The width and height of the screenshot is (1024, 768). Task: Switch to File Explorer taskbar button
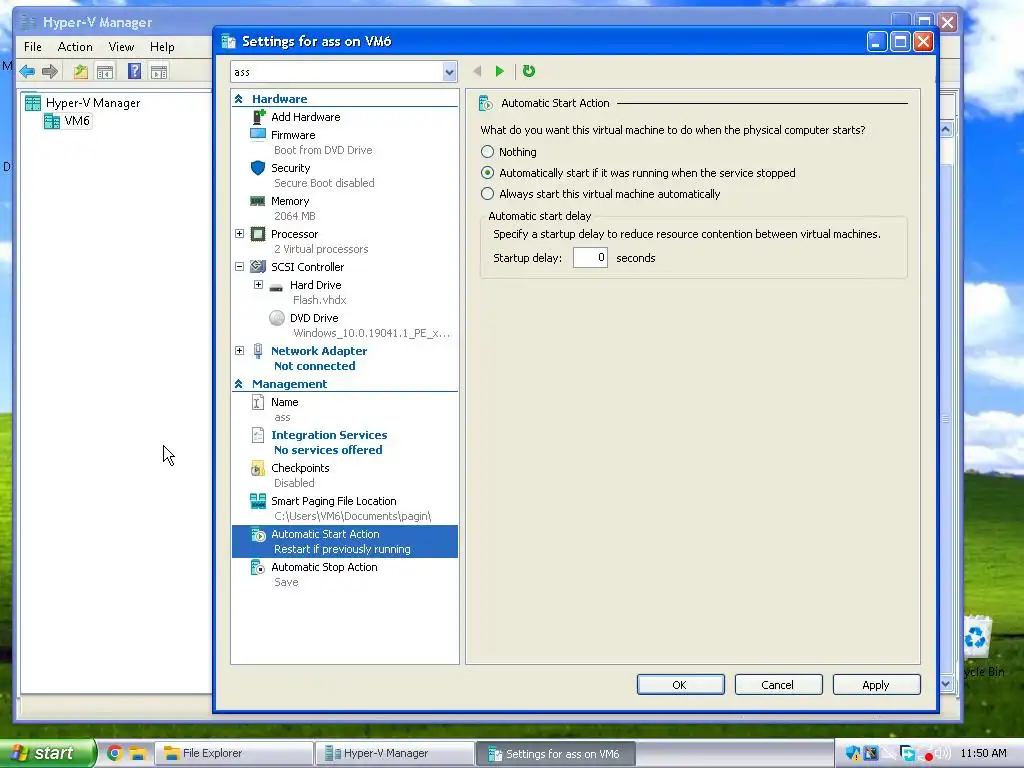pyautogui.click(x=234, y=753)
